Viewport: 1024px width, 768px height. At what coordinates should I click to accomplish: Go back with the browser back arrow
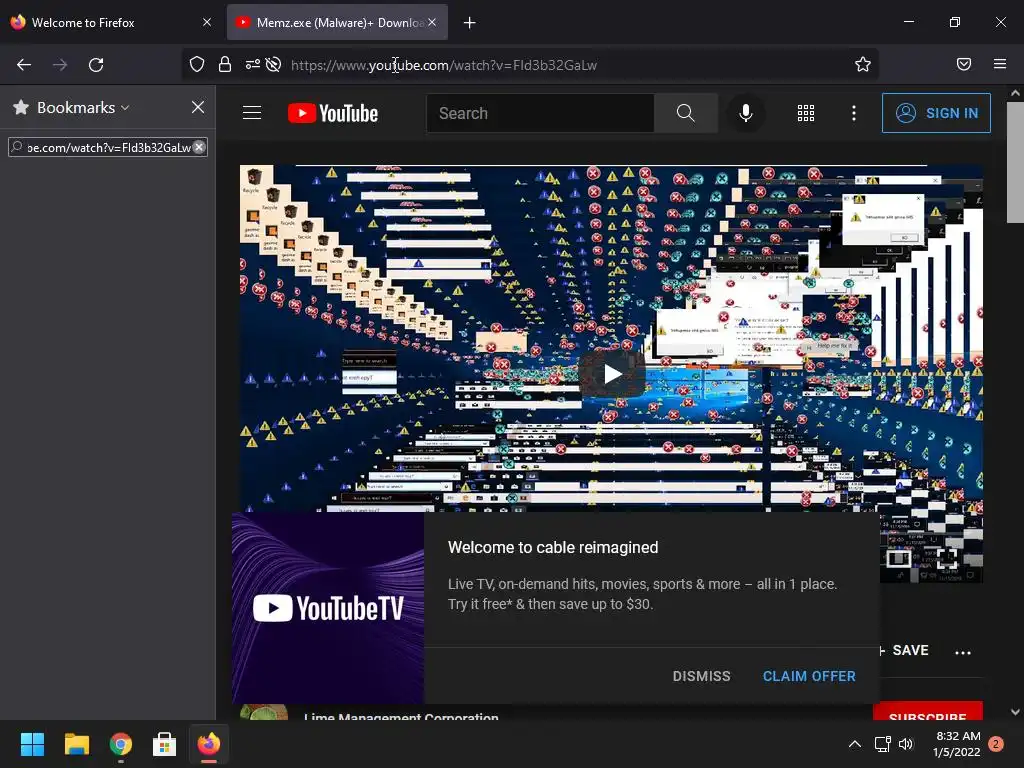coord(24,65)
